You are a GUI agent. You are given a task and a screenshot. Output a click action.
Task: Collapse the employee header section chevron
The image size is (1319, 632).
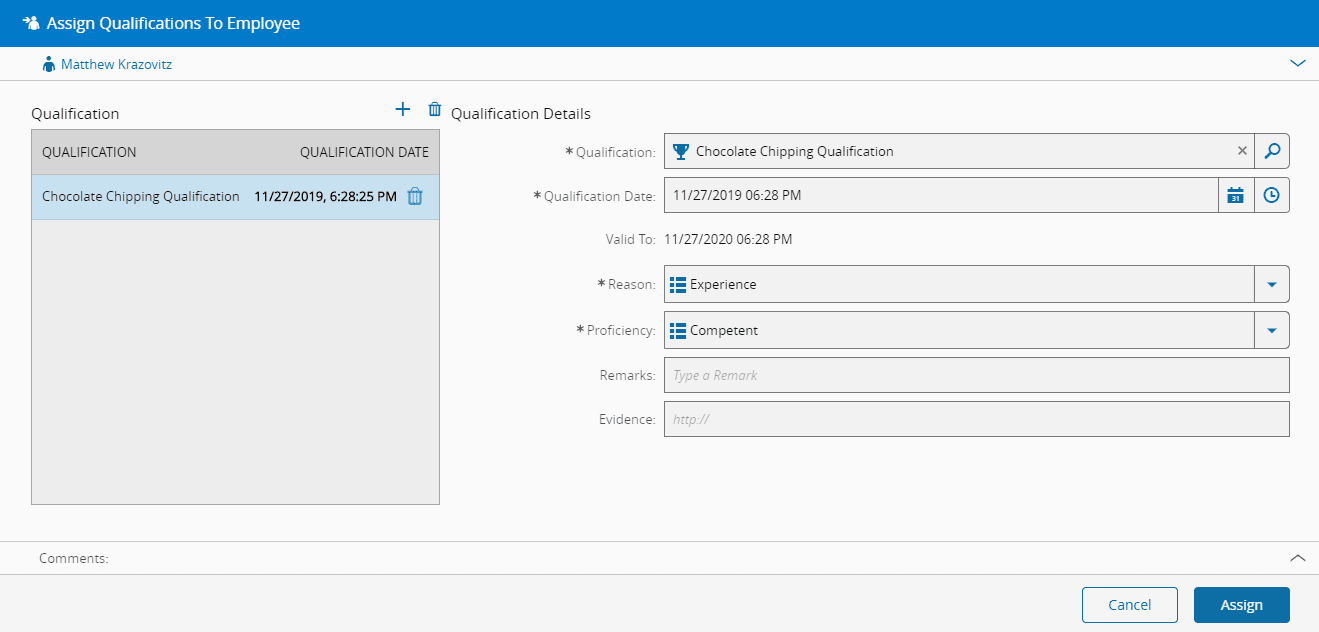(x=1297, y=63)
